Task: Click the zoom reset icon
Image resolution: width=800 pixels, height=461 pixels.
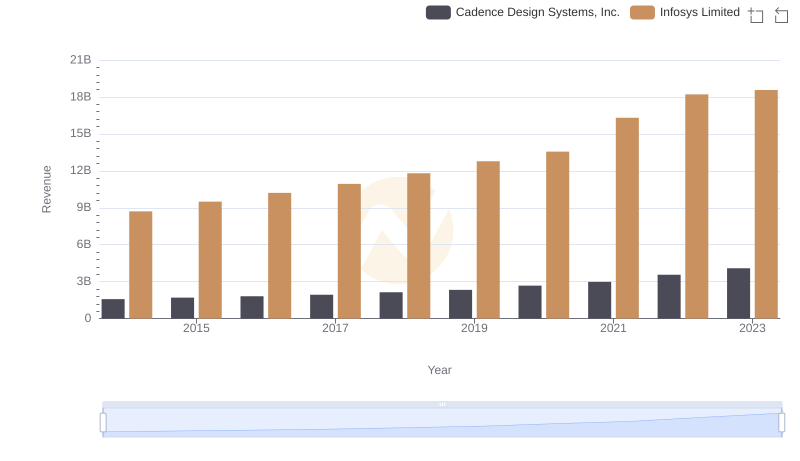Action: (781, 15)
